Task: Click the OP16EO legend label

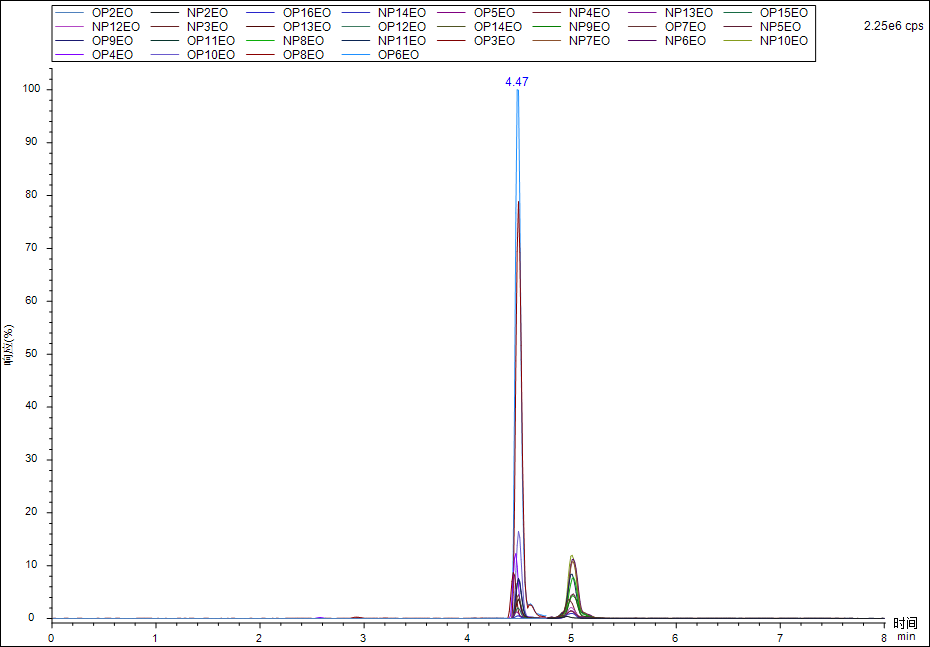Action: [x=306, y=13]
